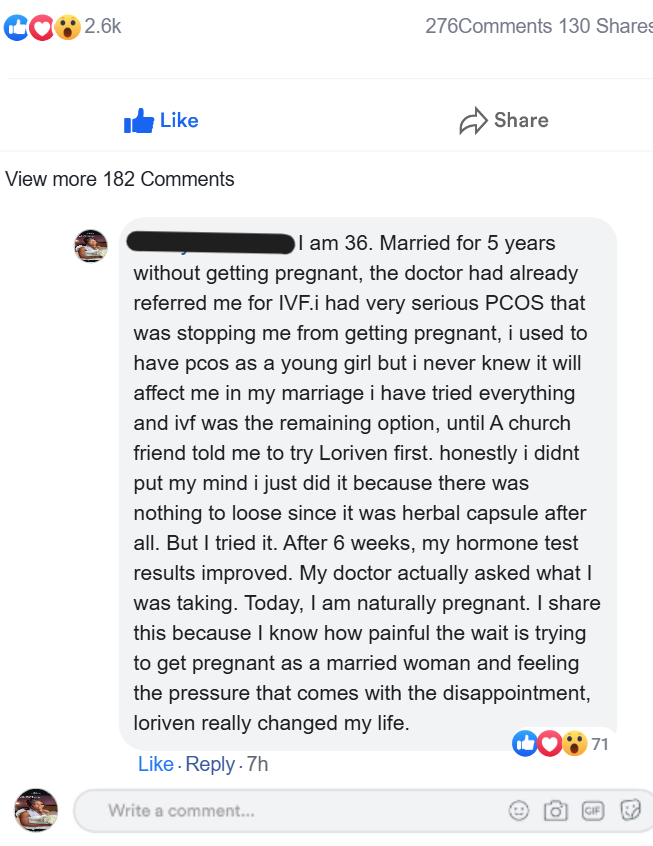The width and height of the screenshot is (653, 846).
Task: Open the comment's 71 reactions count
Action: pos(600,744)
